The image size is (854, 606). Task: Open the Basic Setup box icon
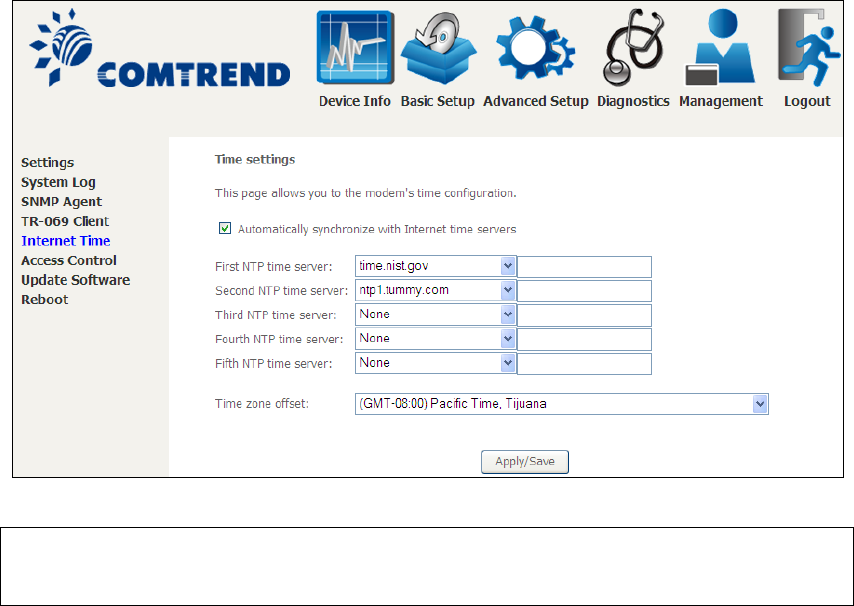(x=438, y=50)
